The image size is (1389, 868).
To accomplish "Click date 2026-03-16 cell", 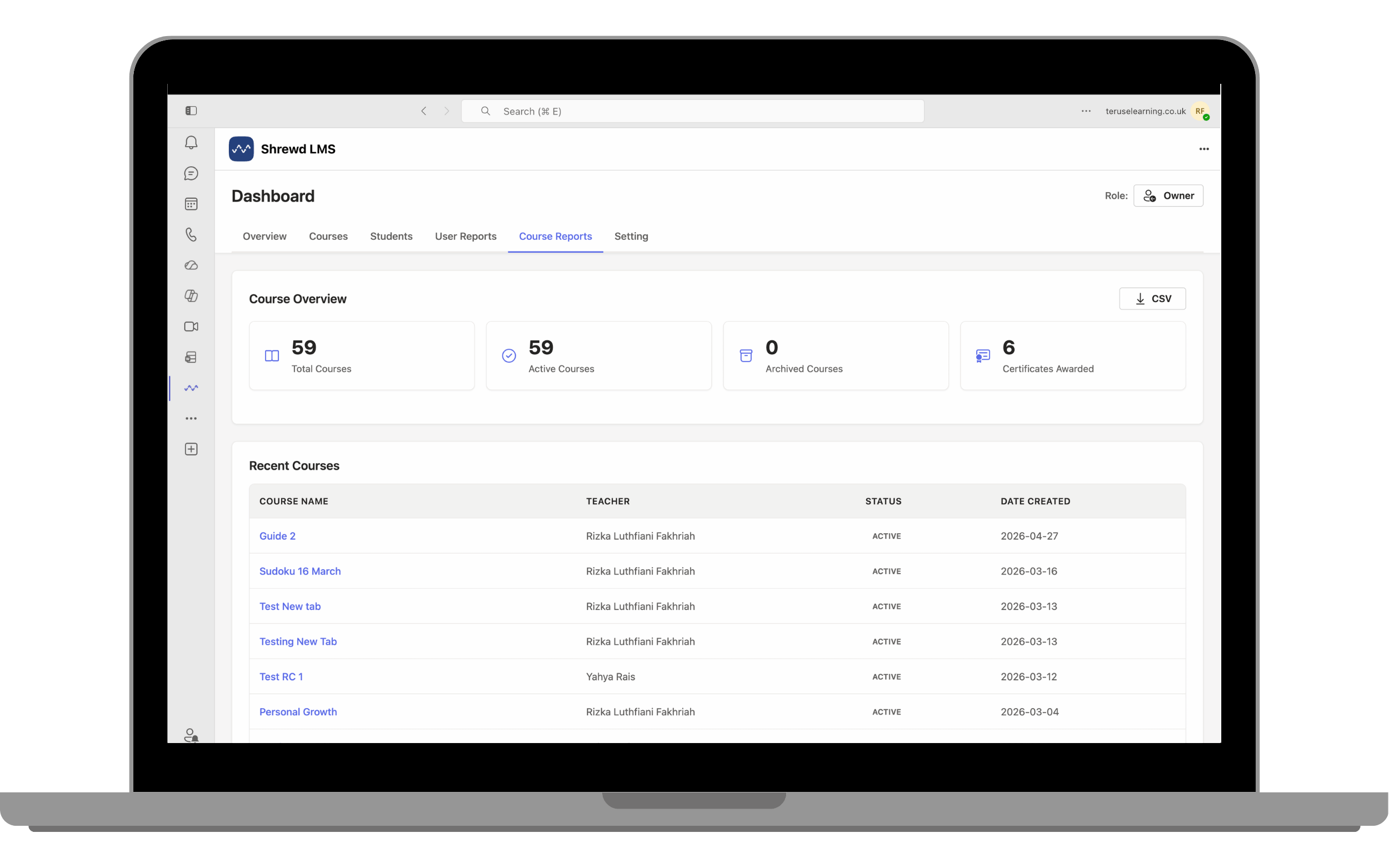I will (x=1028, y=571).
